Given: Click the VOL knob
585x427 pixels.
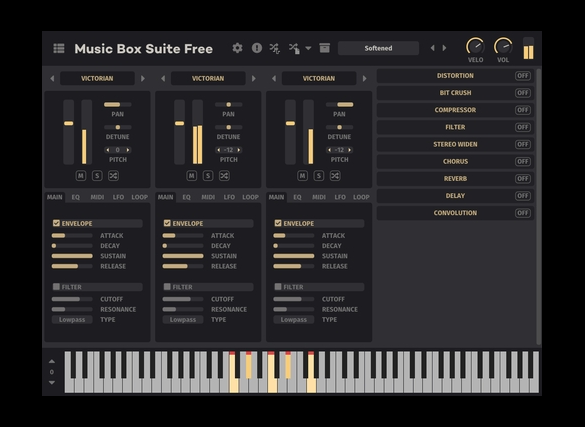Looking at the screenshot, I should coord(503,46).
